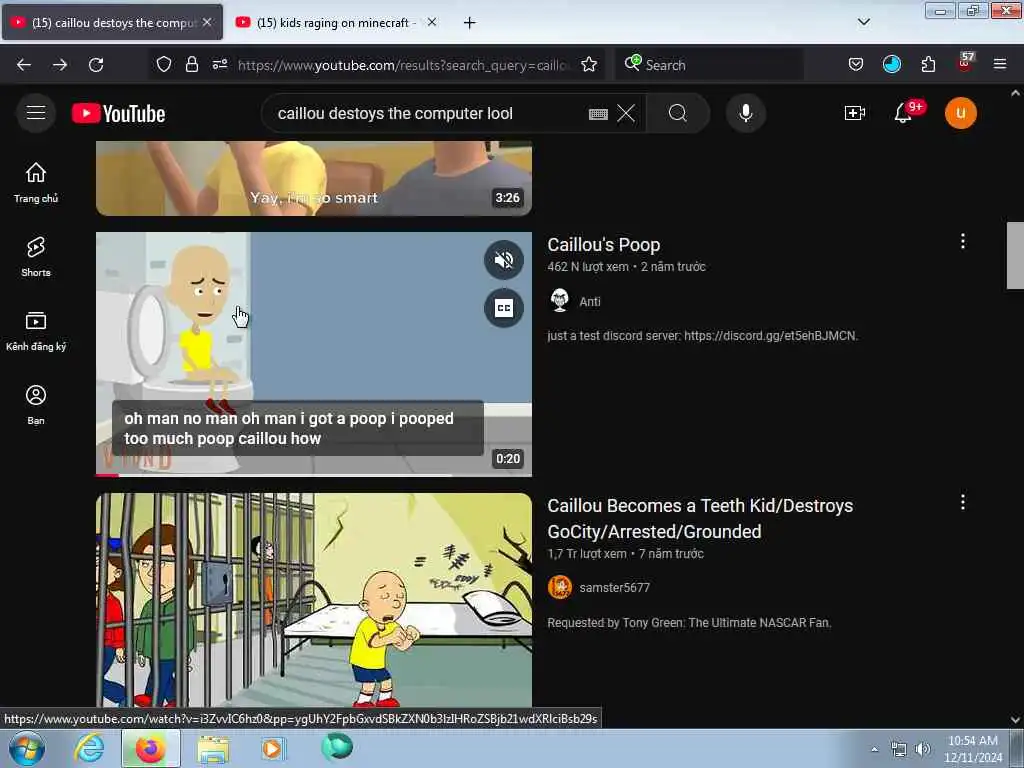The width and height of the screenshot is (1024, 768).
Task: Open Shorts in the sidebar
Action: click(x=36, y=257)
